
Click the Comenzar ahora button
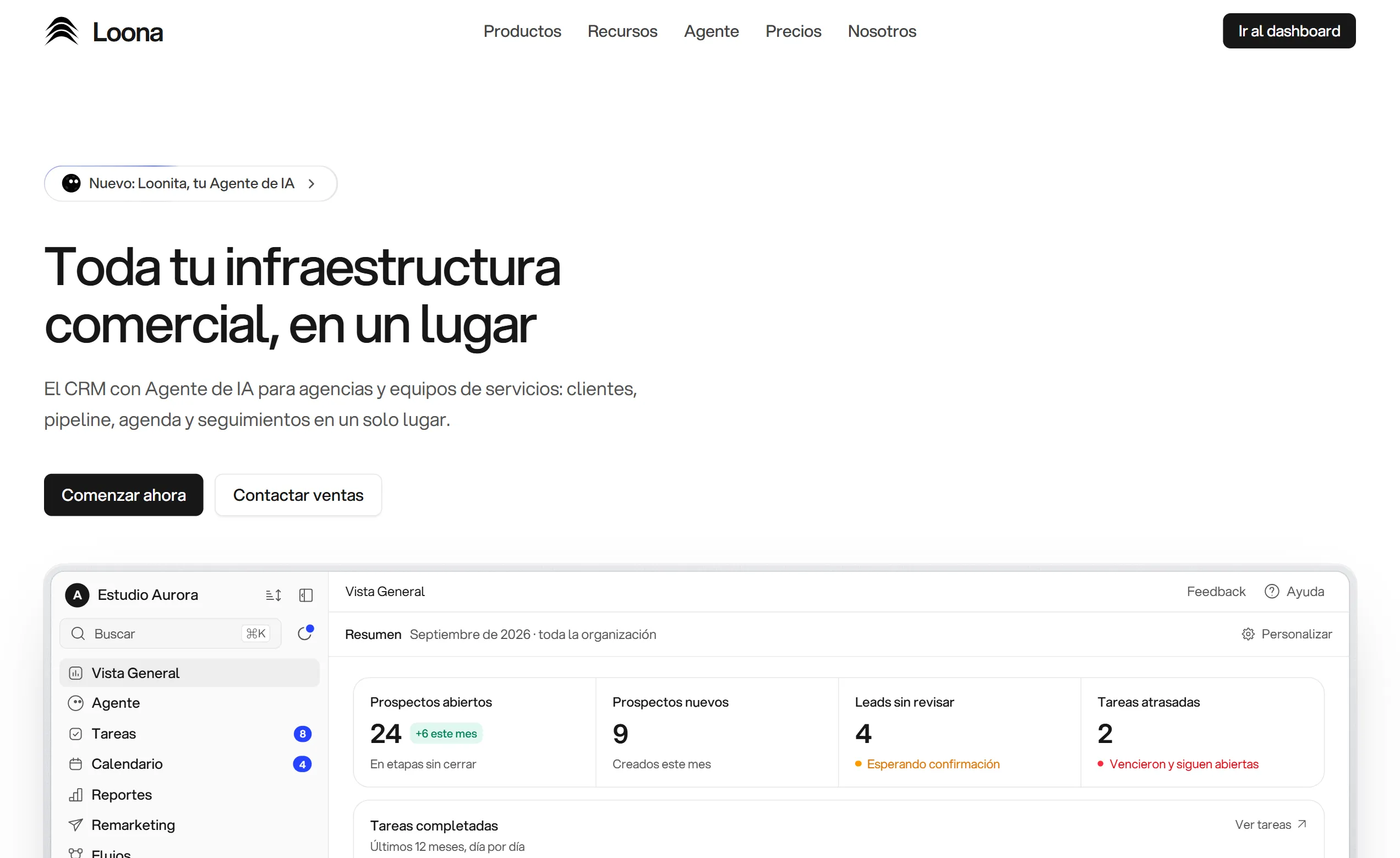coord(123,495)
